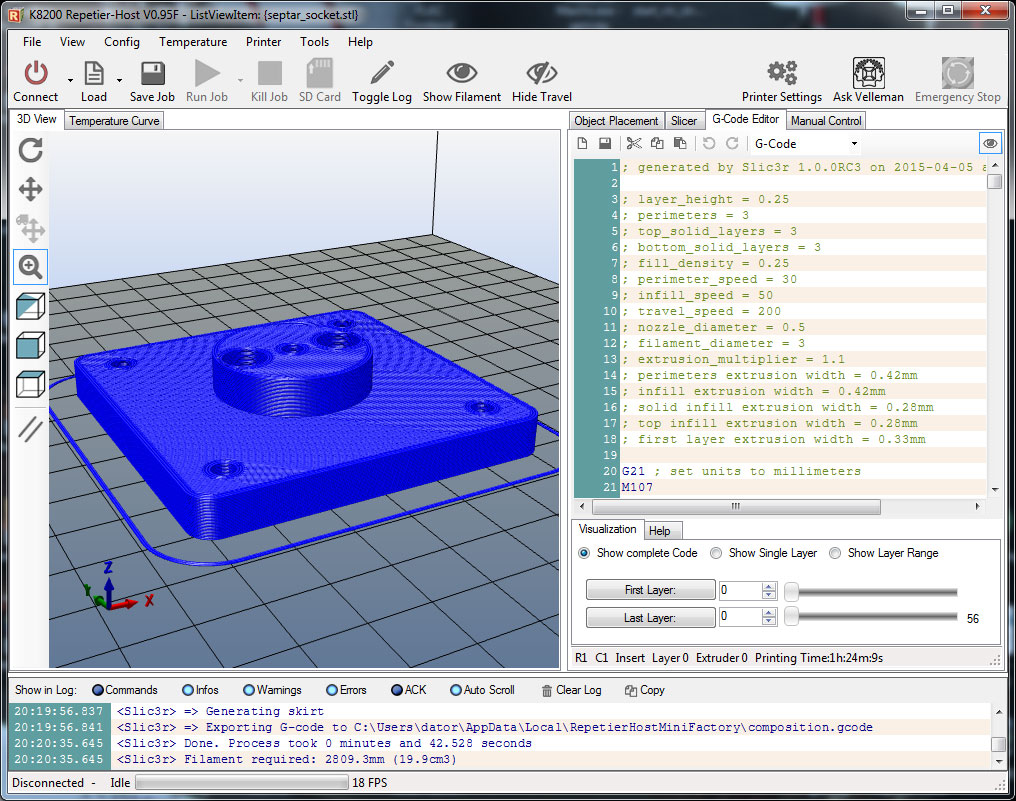
Task: Switch to Temperature Curve tab
Action: tap(114, 121)
